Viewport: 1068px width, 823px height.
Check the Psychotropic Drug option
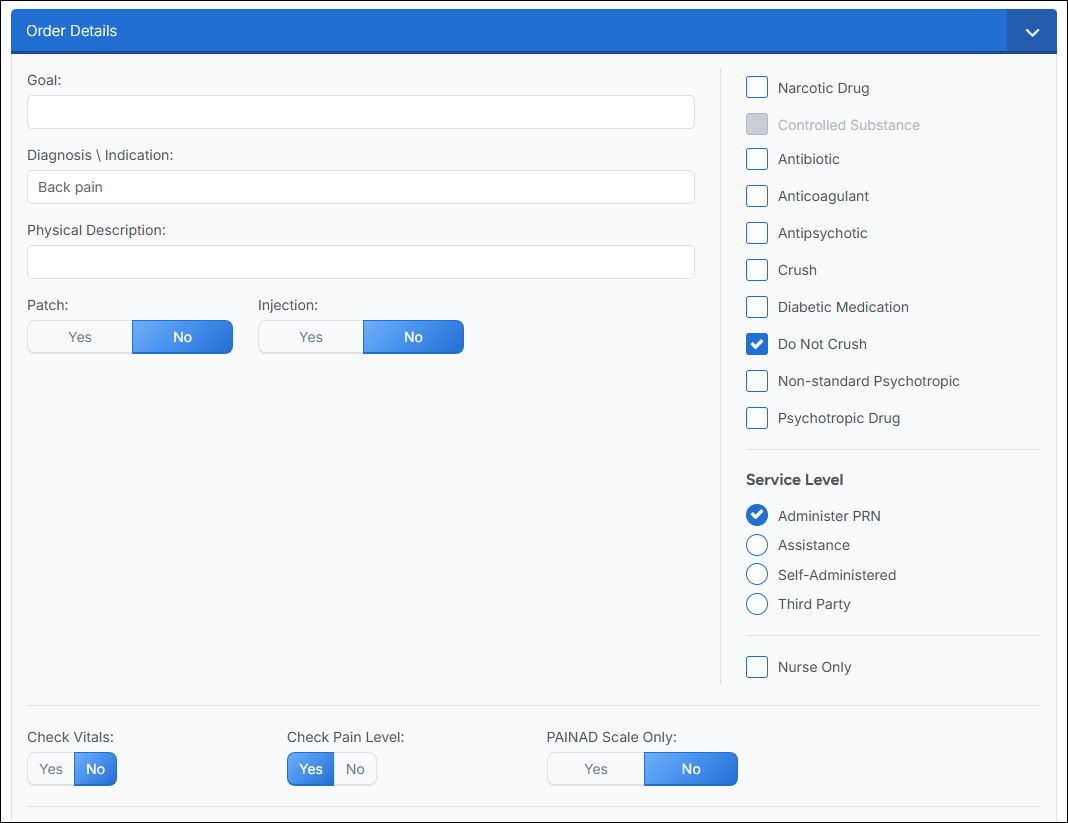click(757, 418)
